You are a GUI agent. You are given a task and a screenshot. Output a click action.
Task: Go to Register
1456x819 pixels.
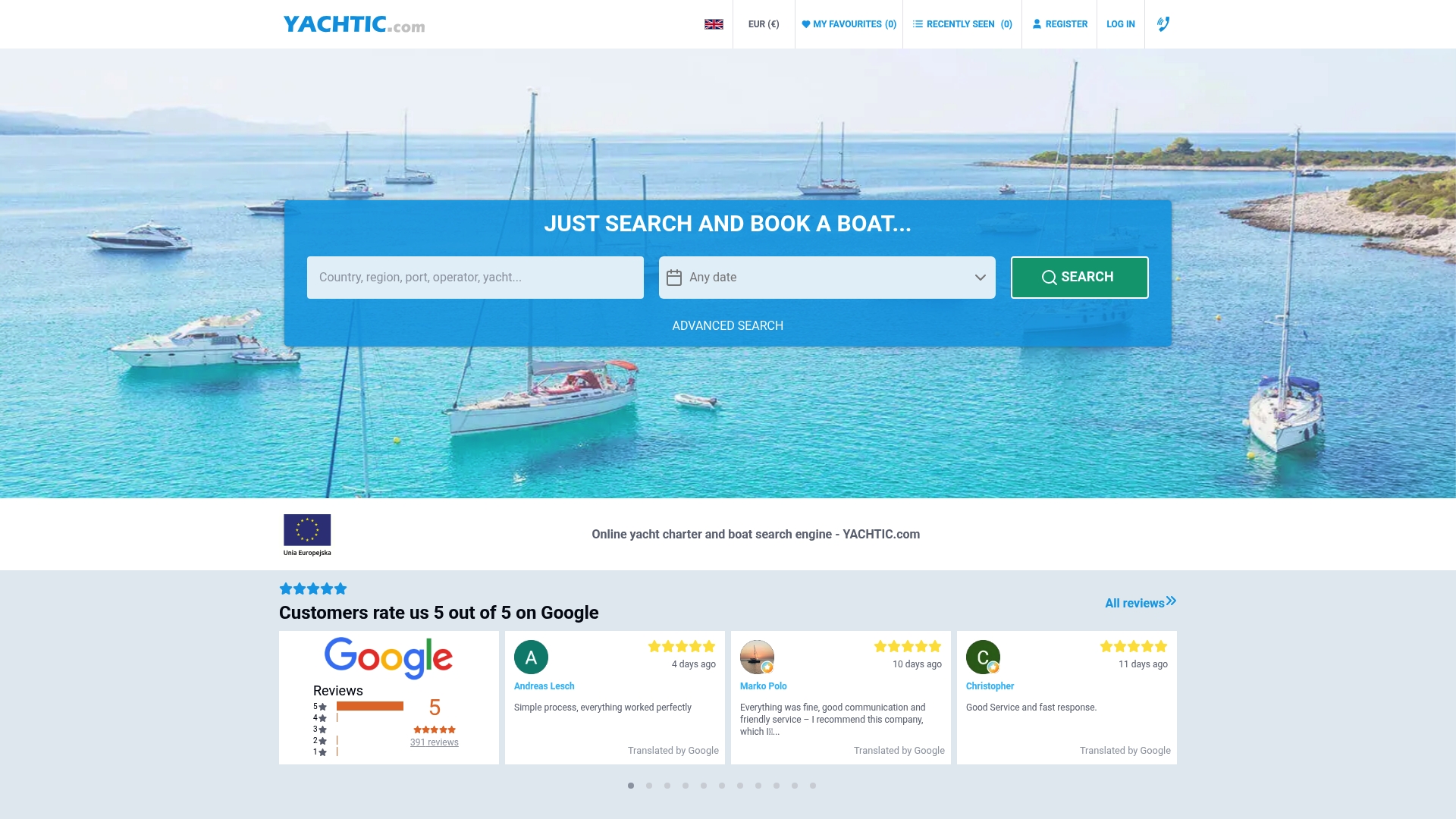[1059, 24]
